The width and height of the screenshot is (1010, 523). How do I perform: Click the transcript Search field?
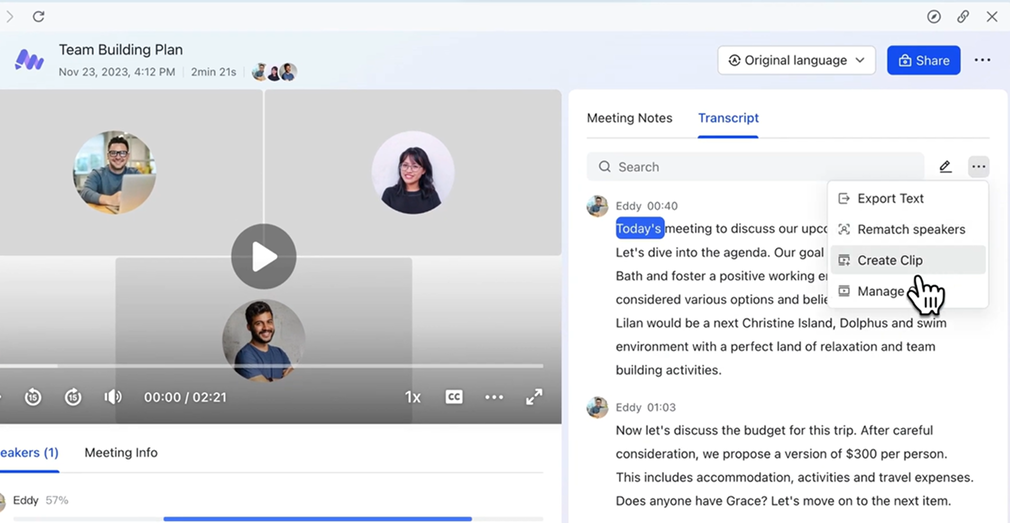760,167
